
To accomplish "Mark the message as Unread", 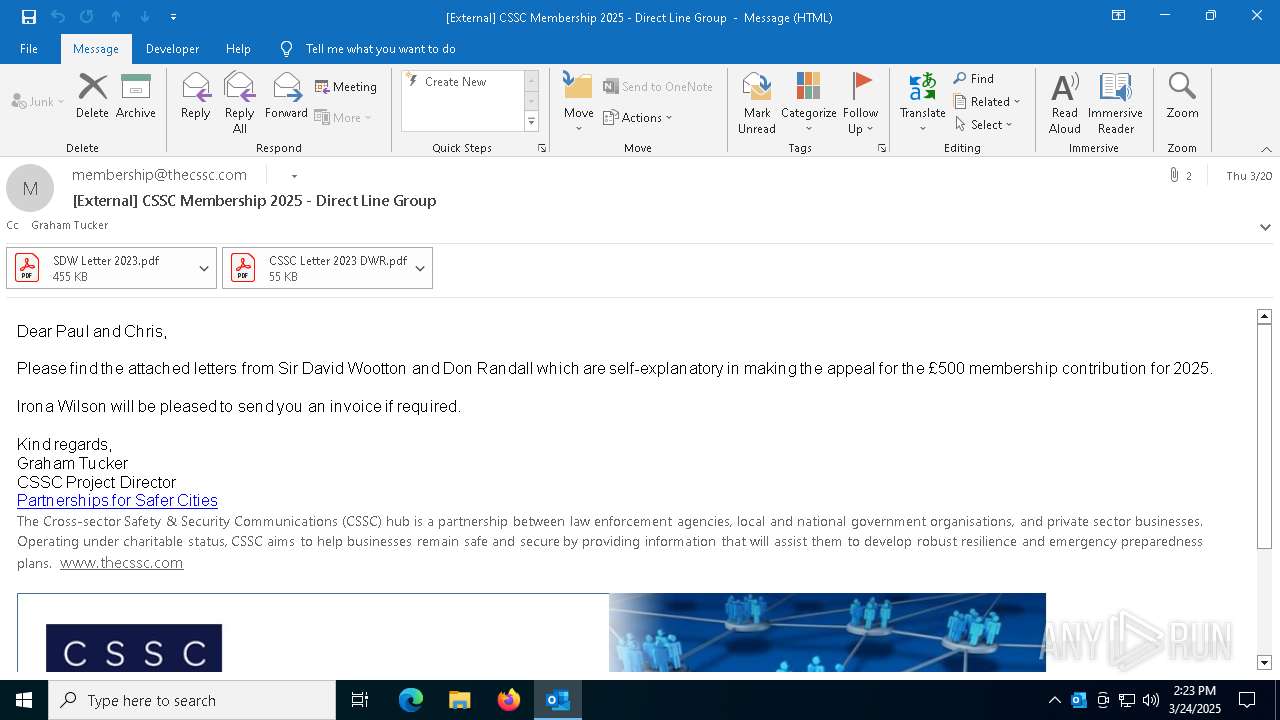I will [x=757, y=103].
